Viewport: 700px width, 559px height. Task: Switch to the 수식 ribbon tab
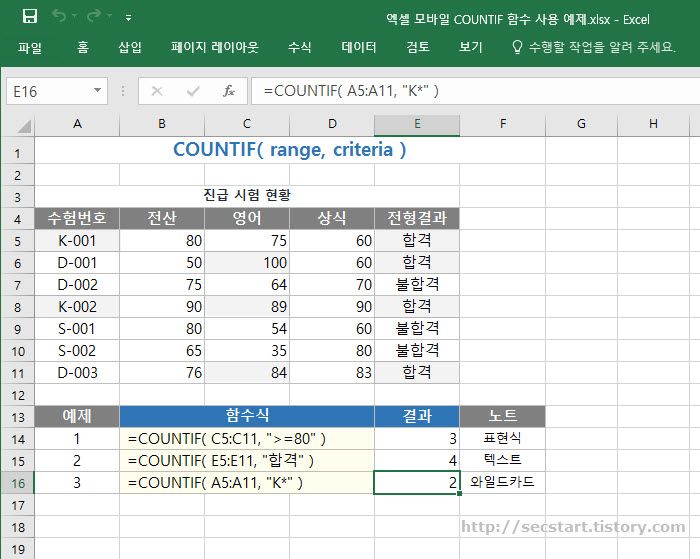pyautogui.click(x=299, y=47)
